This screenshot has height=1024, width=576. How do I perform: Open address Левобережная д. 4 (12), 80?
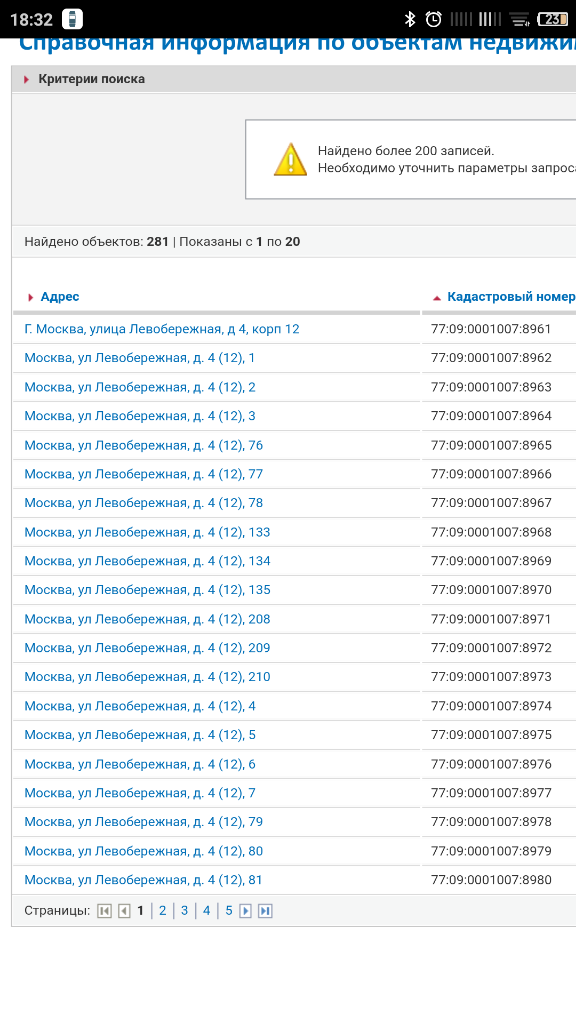[x=144, y=851]
